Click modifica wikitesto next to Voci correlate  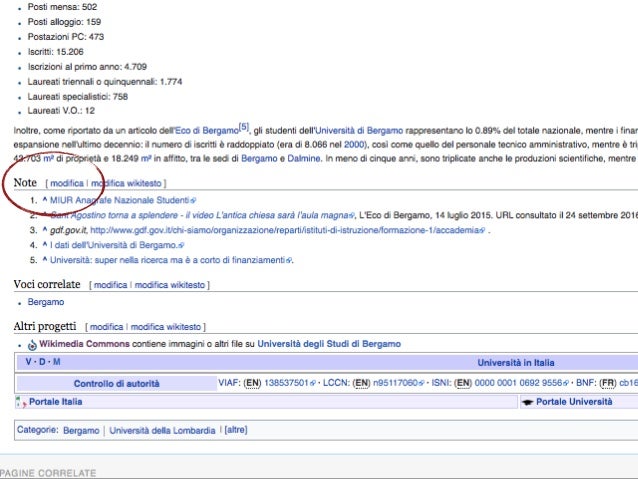pyautogui.click(x=170, y=285)
